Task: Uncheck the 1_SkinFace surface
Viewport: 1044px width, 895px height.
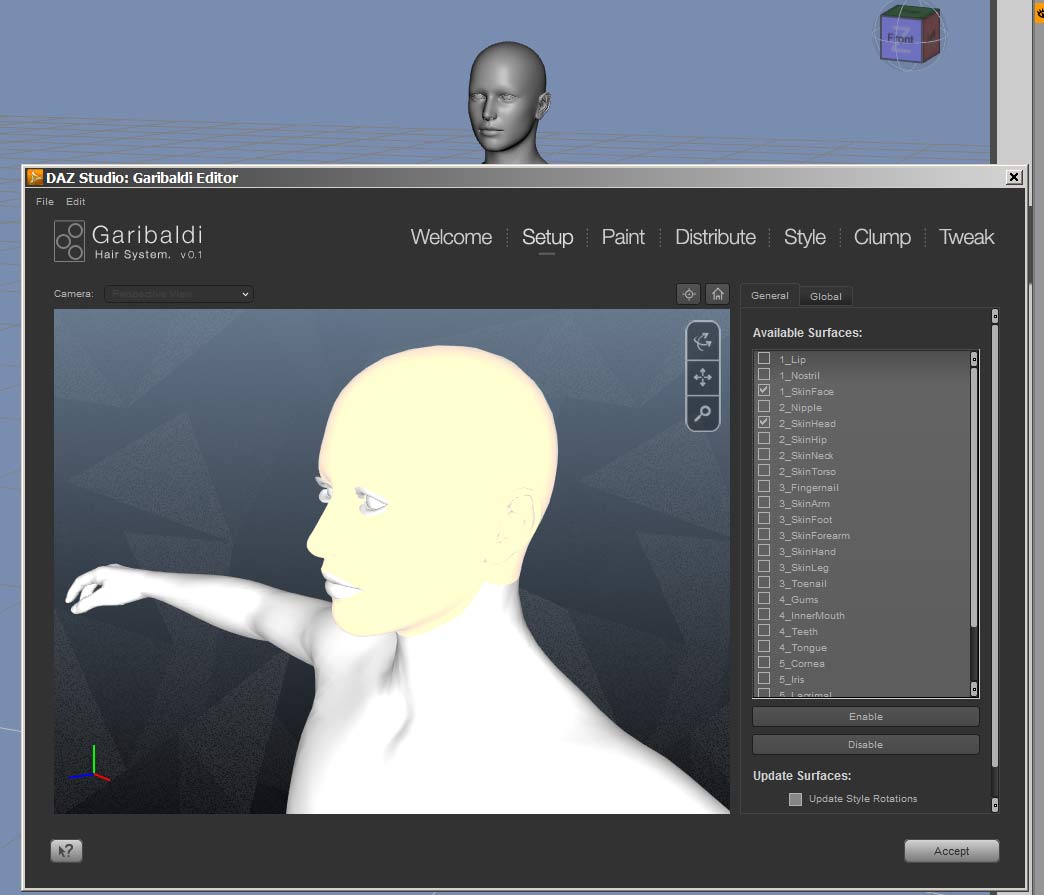Action: [x=764, y=390]
